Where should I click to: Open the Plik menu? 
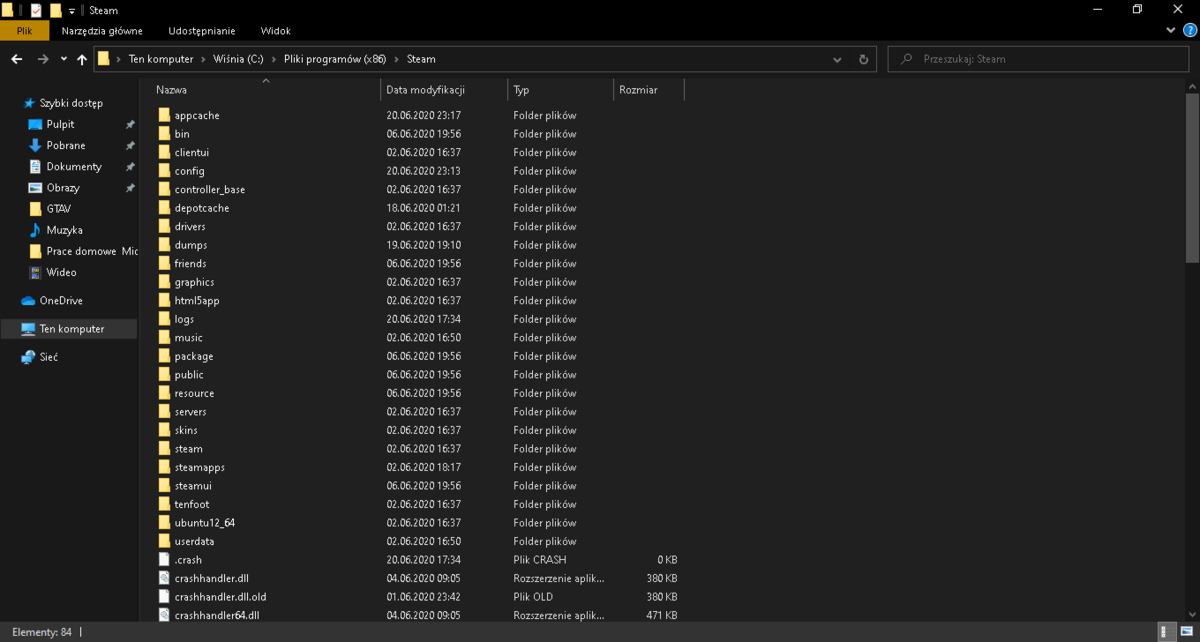point(24,31)
